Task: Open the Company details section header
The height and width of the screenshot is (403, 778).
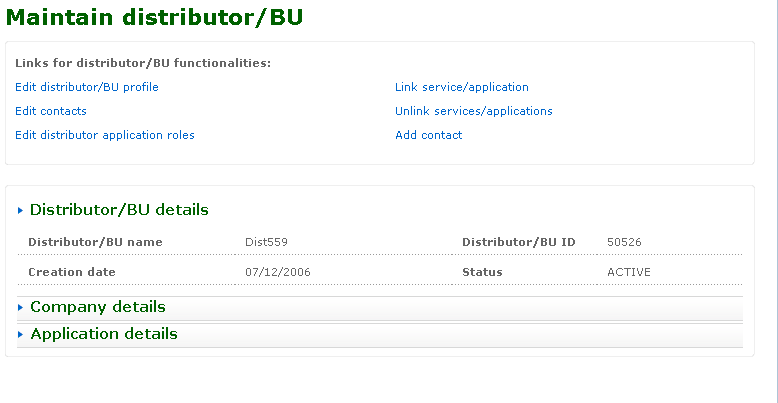Action: [x=380, y=308]
